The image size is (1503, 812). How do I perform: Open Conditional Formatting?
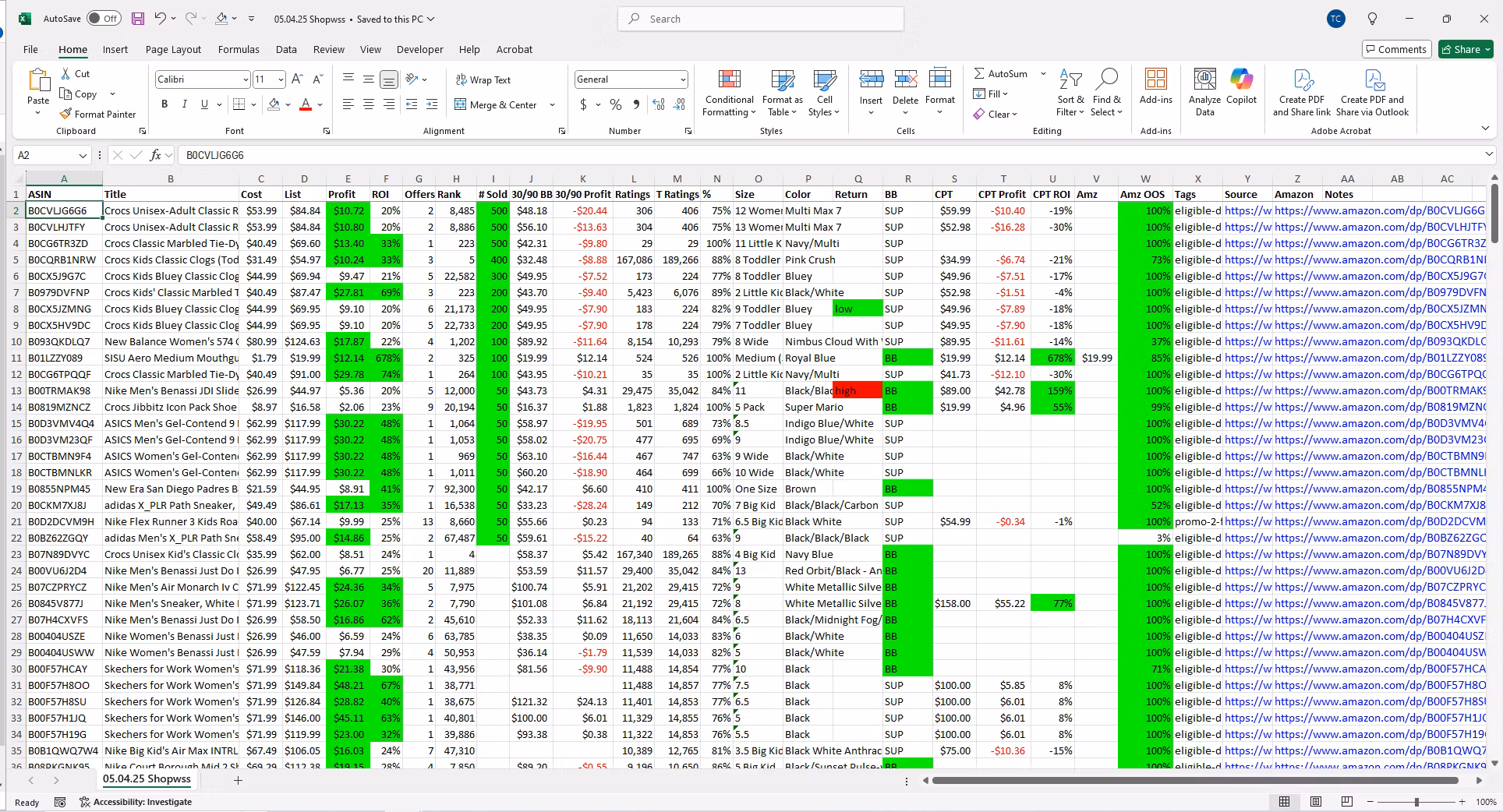click(x=729, y=93)
